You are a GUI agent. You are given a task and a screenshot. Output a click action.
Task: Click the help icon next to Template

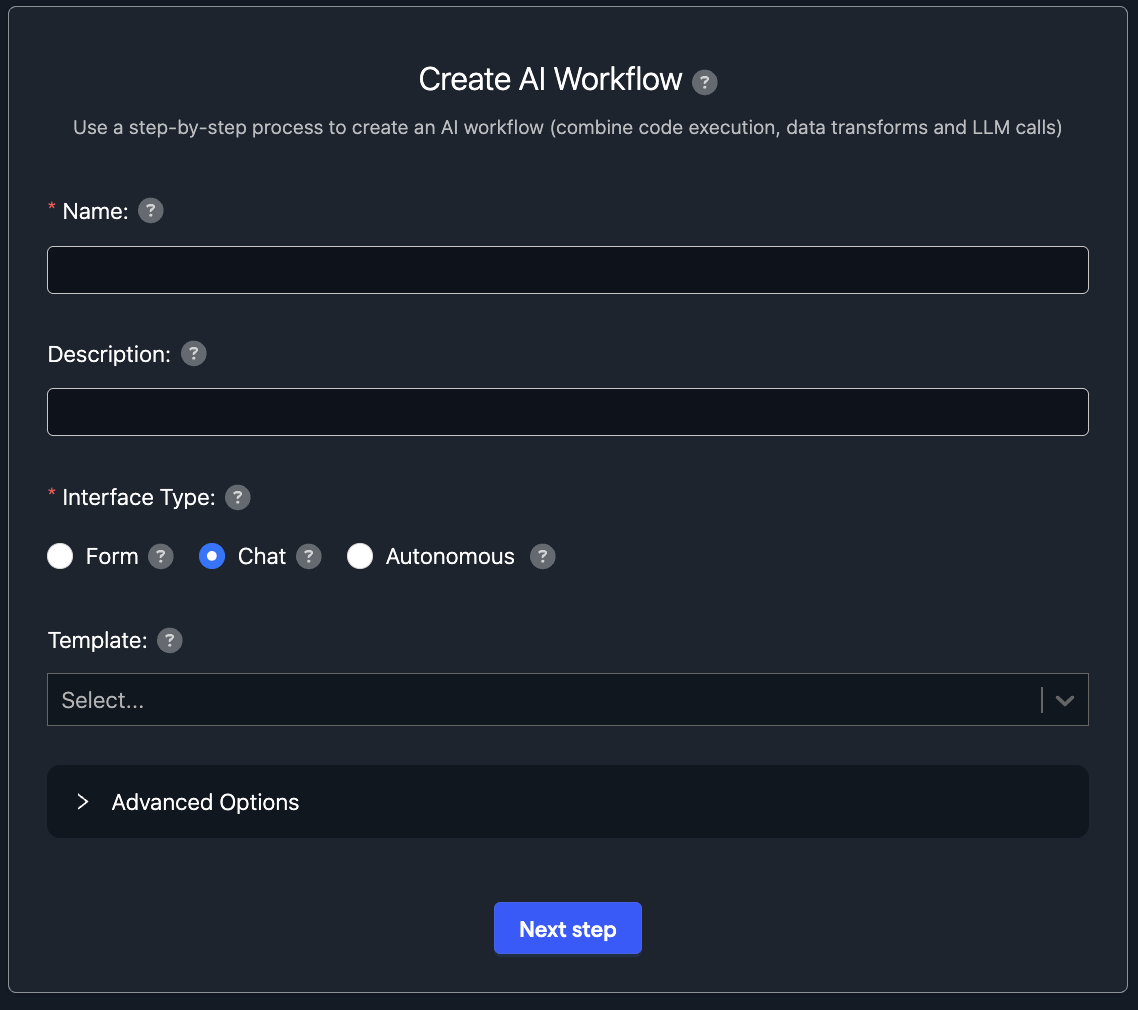[x=170, y=640]
